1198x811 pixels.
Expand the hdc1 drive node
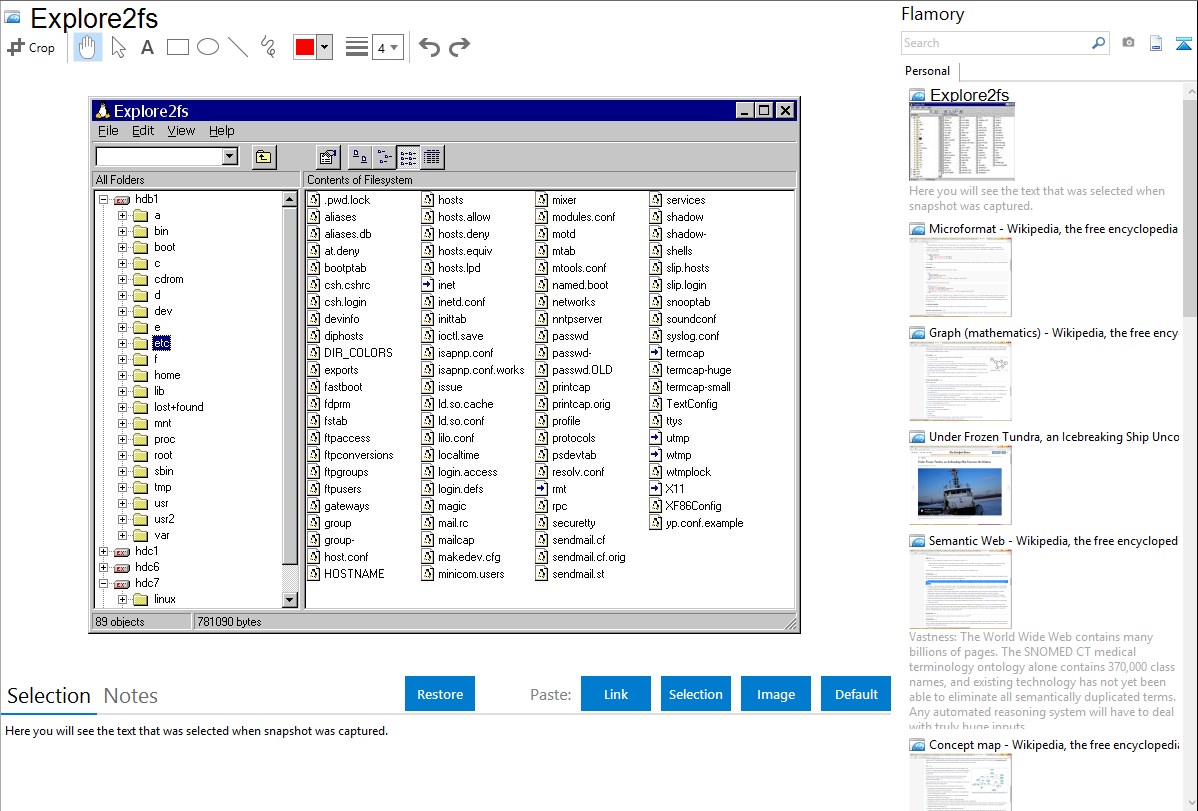(103, 551)
